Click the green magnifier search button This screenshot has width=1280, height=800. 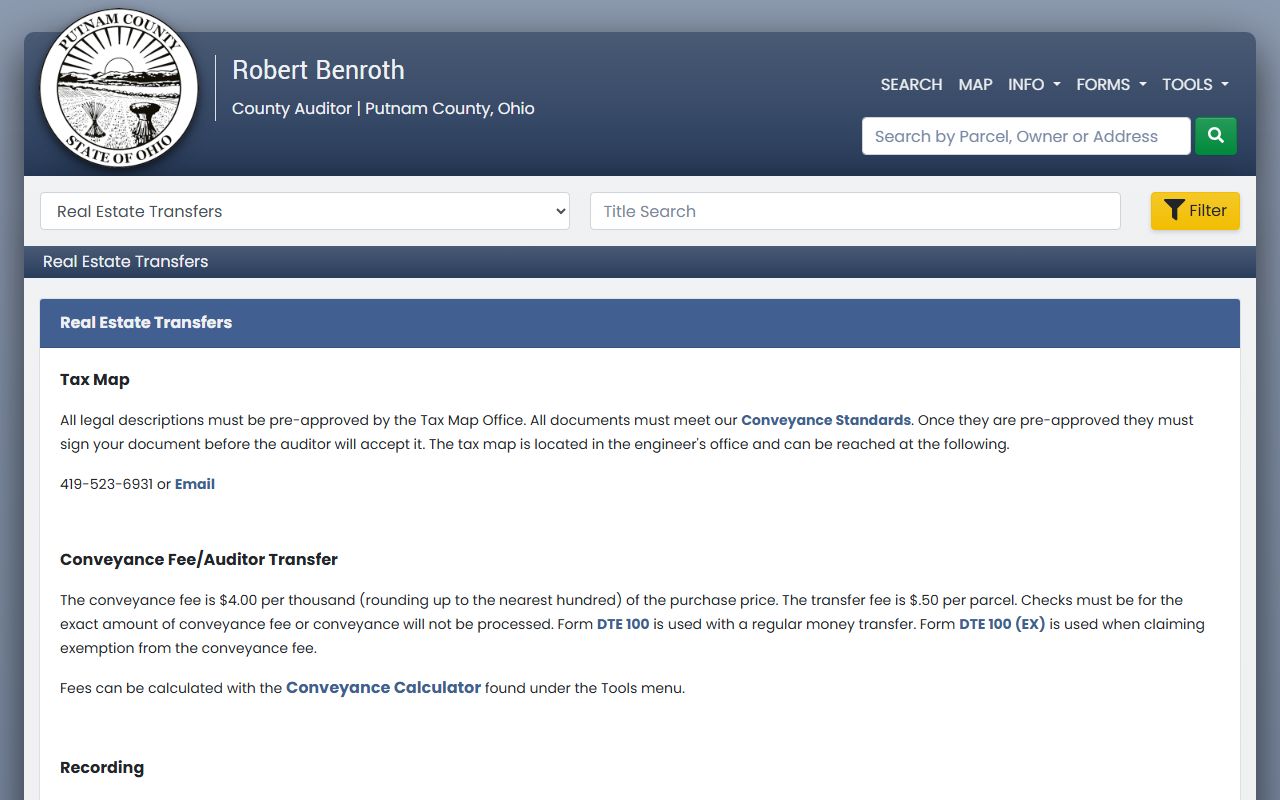[x=1215, y=136]
